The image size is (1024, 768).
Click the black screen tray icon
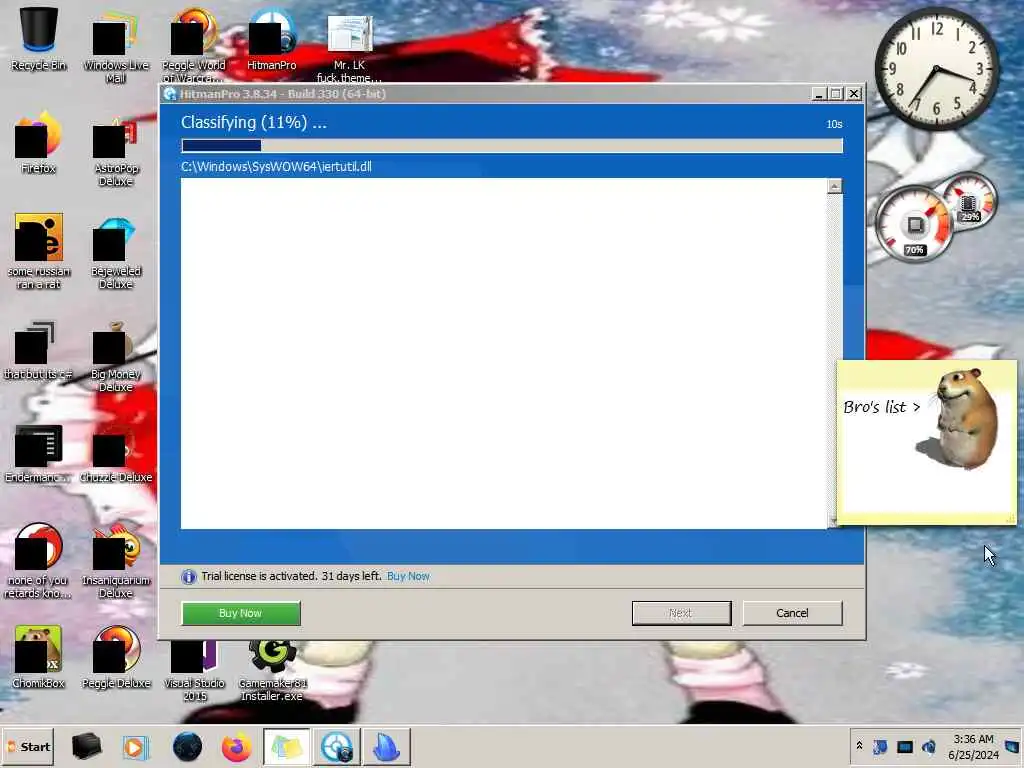coord(904,746)
